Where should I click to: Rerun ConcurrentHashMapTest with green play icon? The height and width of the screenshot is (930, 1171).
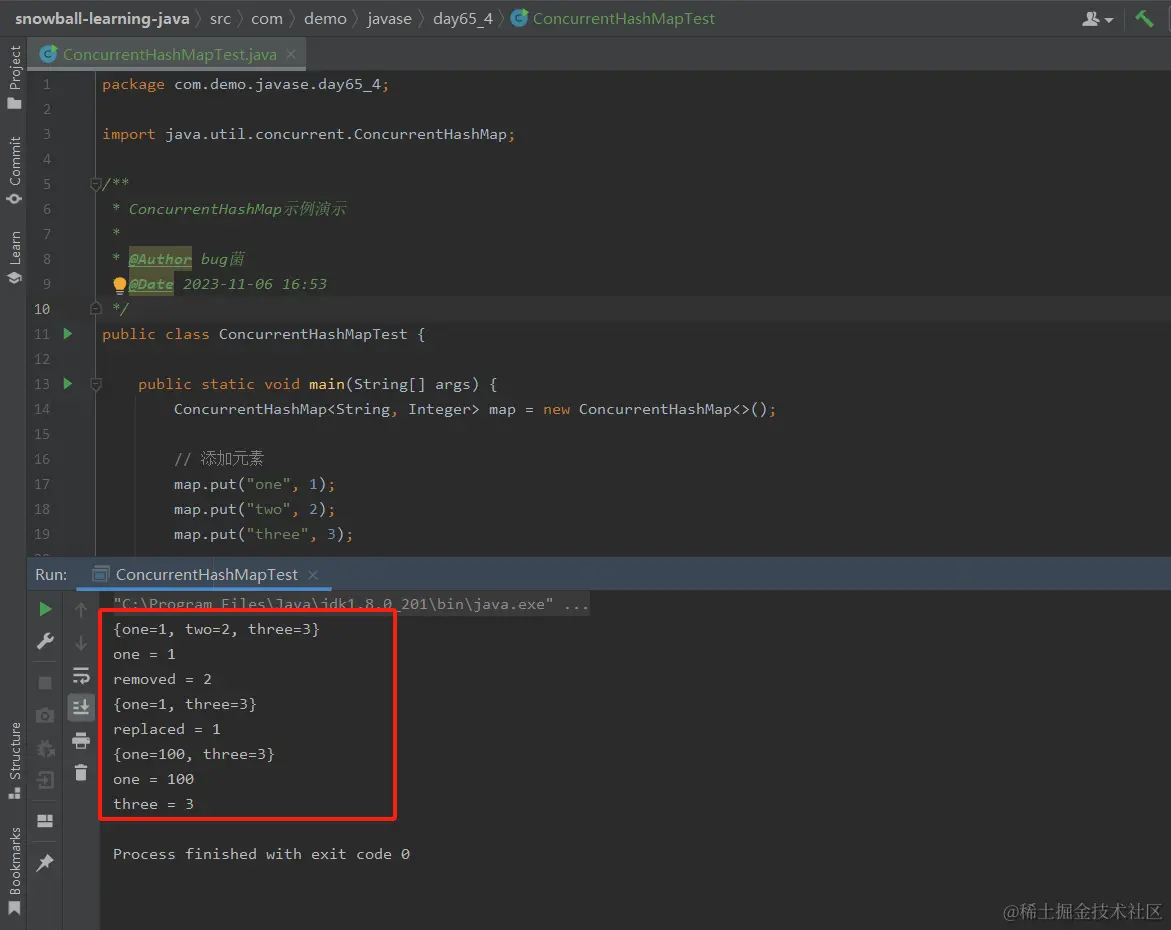click(45, 610)
